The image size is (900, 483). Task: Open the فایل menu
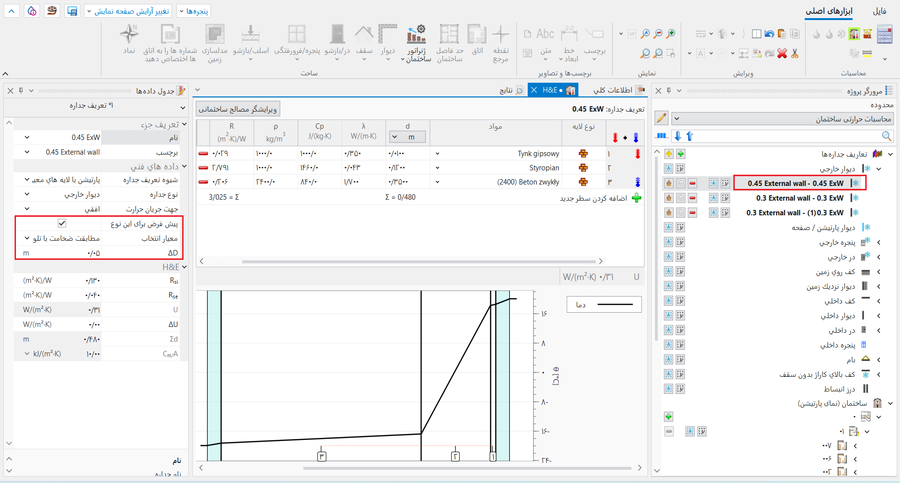tap(879, 10)
